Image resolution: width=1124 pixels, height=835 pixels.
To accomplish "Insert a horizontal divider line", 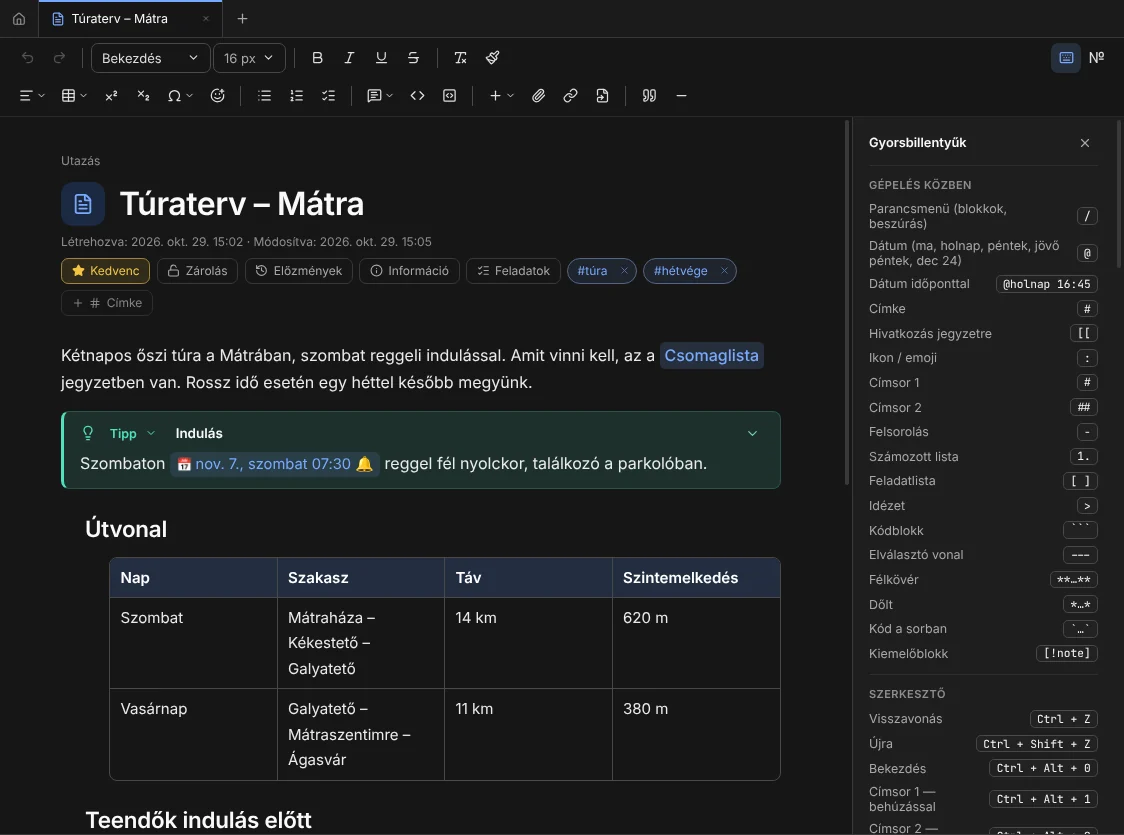I will (x=682, y=96).
